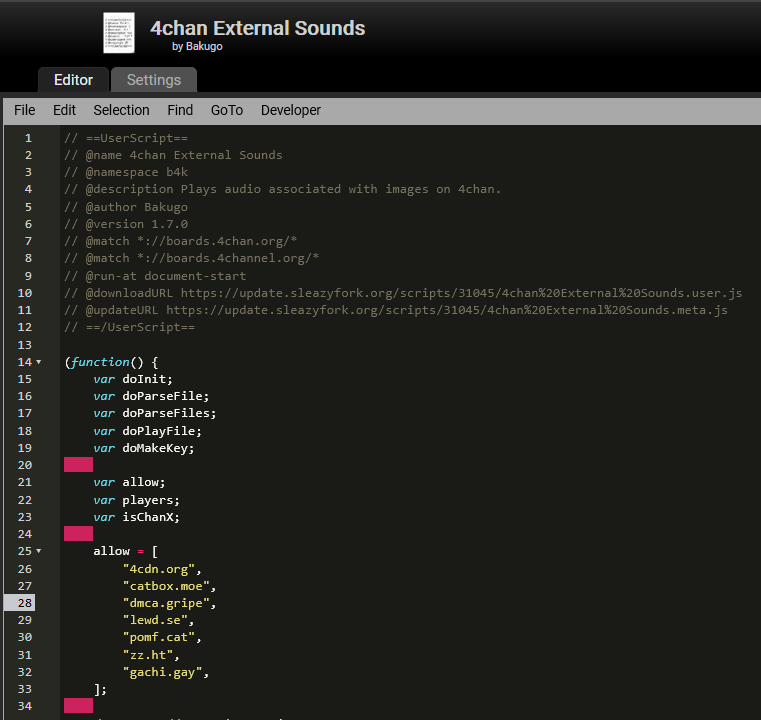Click the "zz.ht" string
The height and width of the screenshot is (720, 761).
pos(148,655)
